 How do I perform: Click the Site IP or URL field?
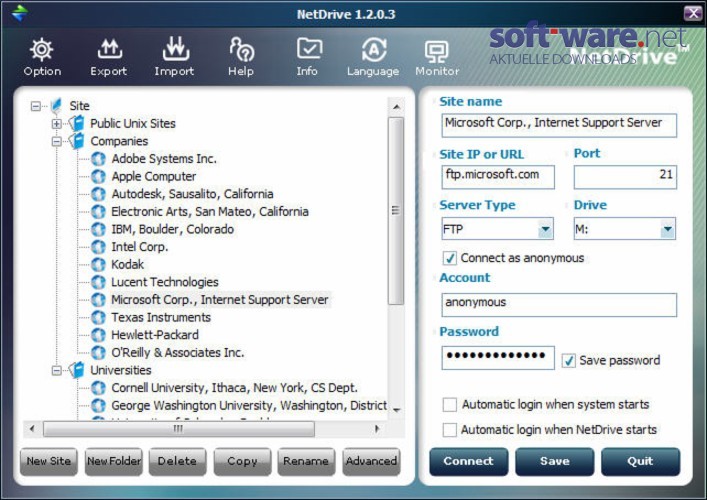click(498, 177)
